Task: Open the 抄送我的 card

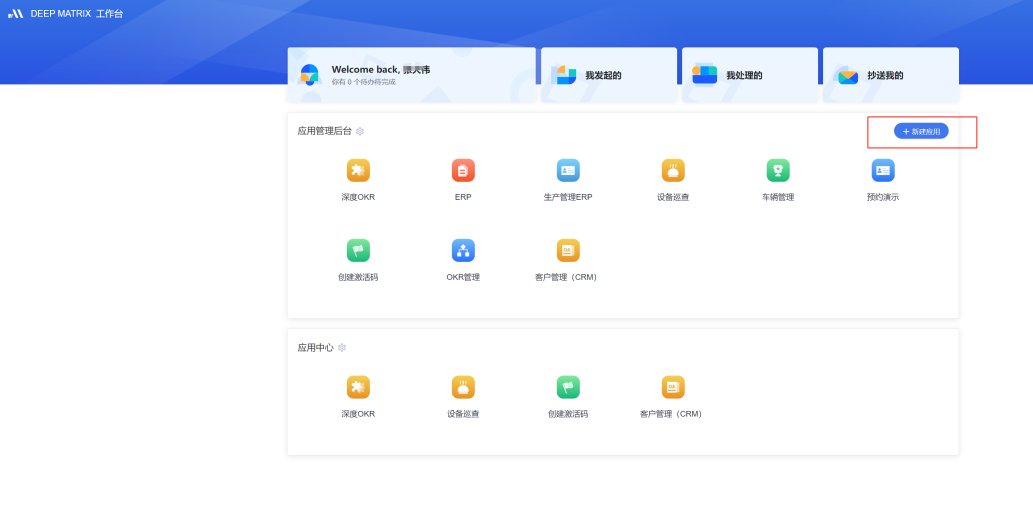Action: point(891,74)
